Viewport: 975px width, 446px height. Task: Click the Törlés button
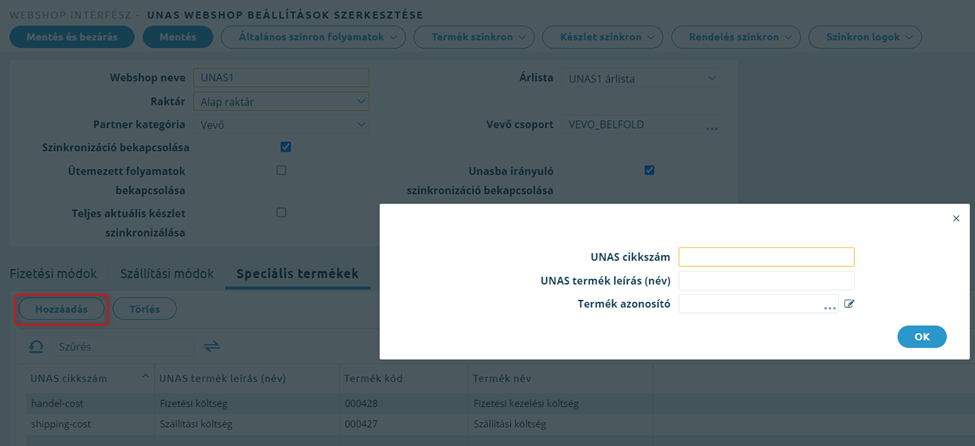click(x=144, y=309)
